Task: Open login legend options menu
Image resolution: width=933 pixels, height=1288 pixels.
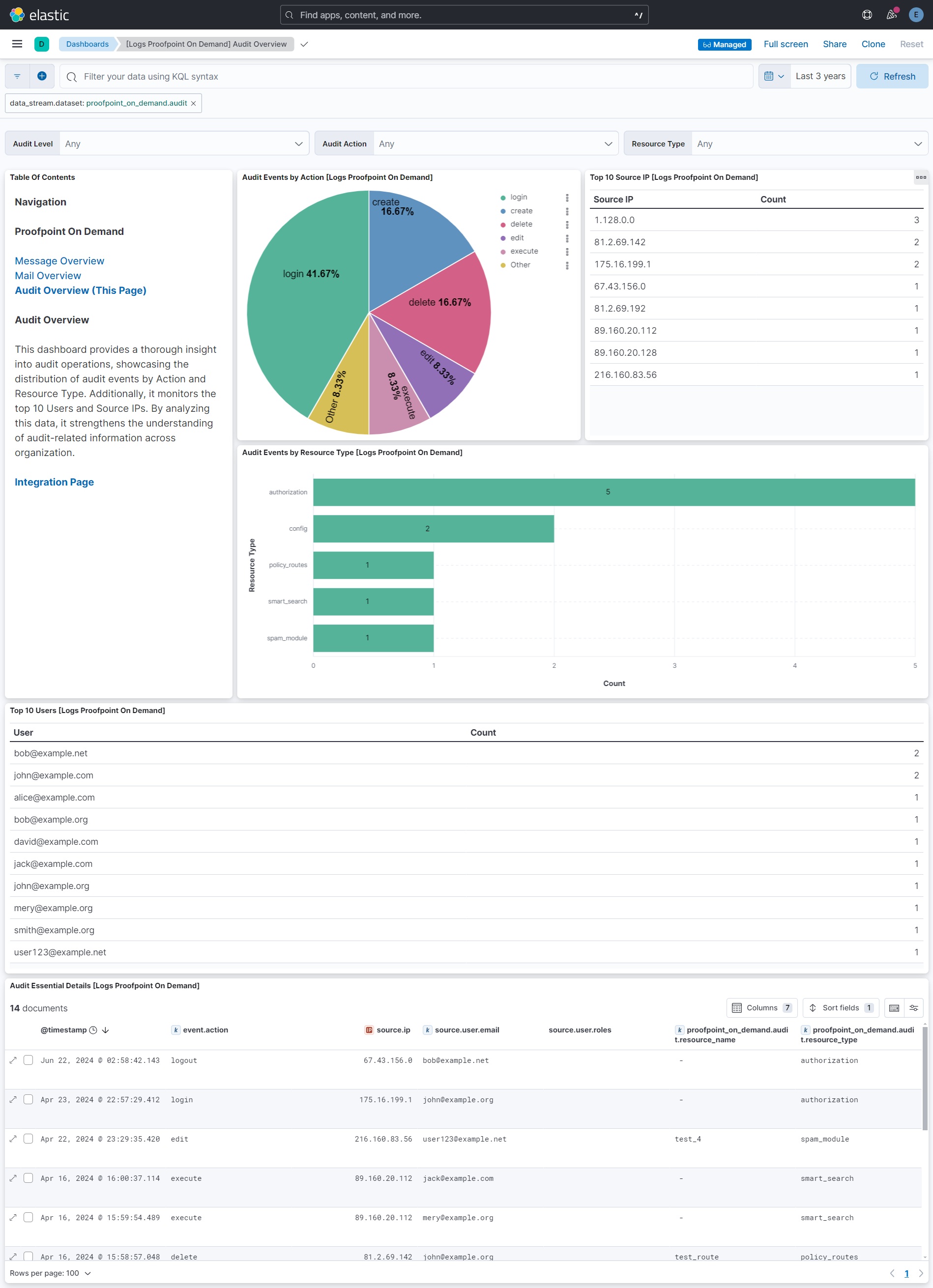Action: [x=566, y=198]
